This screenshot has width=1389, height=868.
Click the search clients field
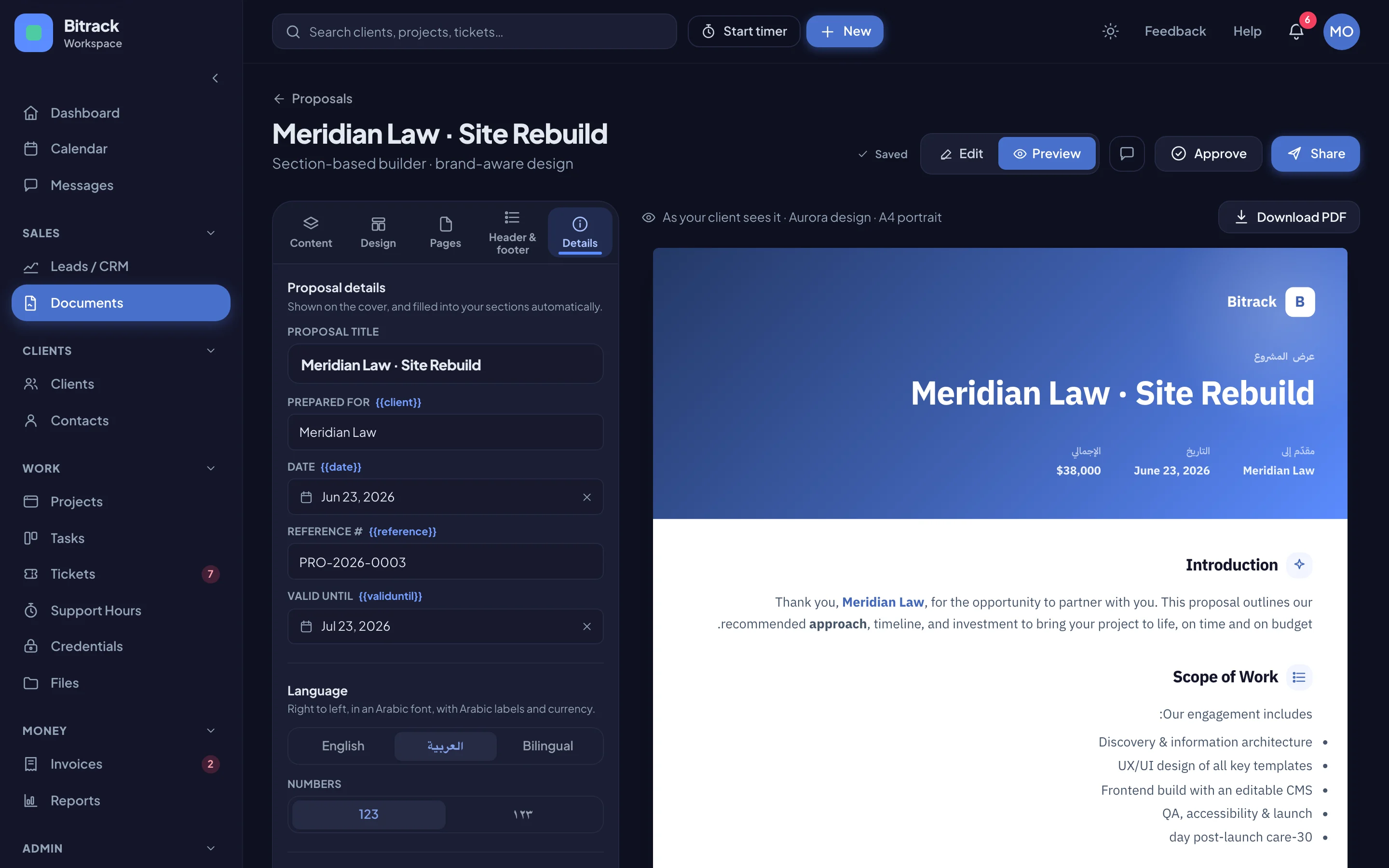pos(474,31)
